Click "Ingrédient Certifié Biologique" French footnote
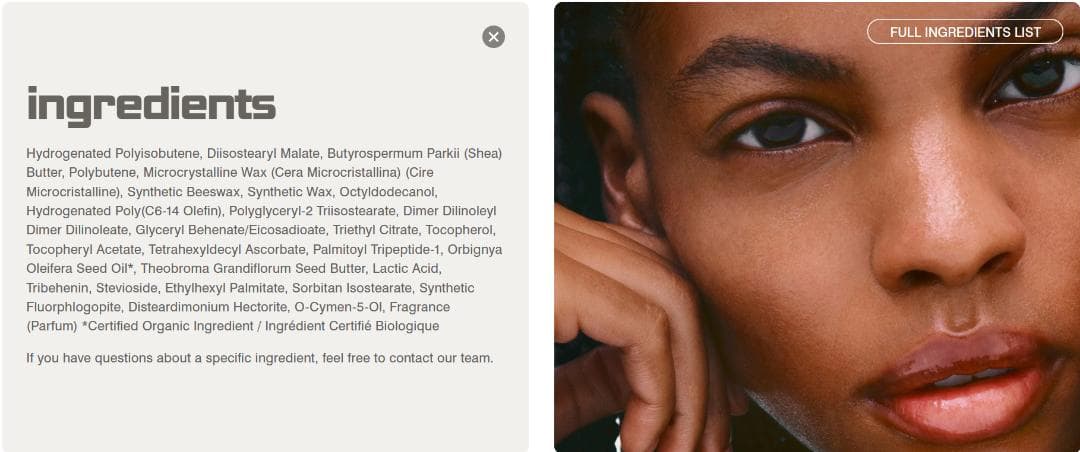The height and width of the screenshot is (452, 1080). (352, 327)
